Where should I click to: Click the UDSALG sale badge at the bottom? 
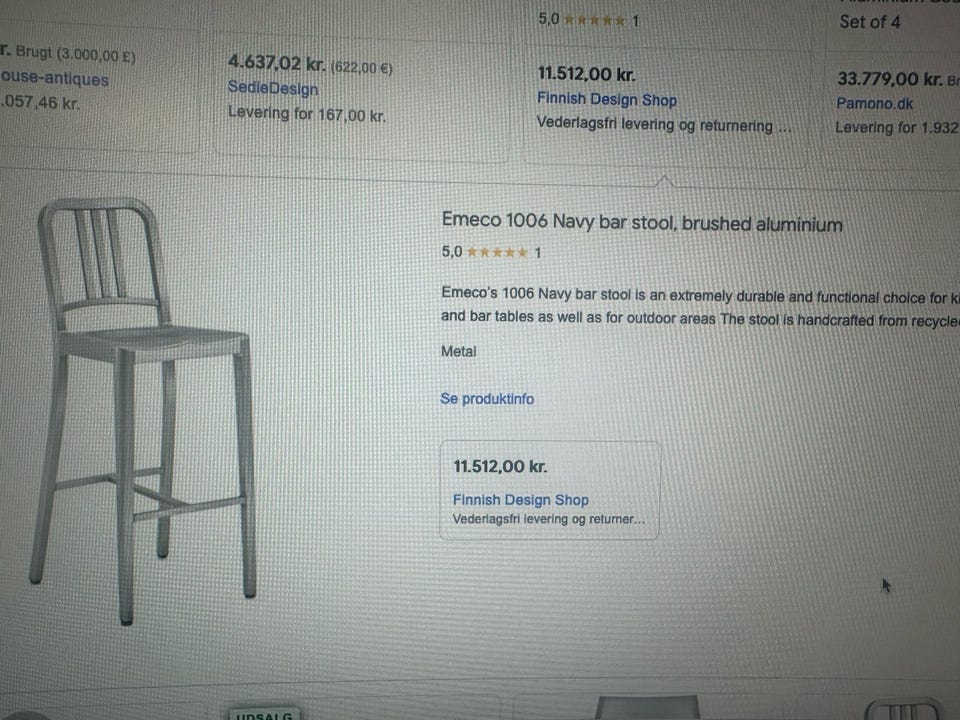264,714
